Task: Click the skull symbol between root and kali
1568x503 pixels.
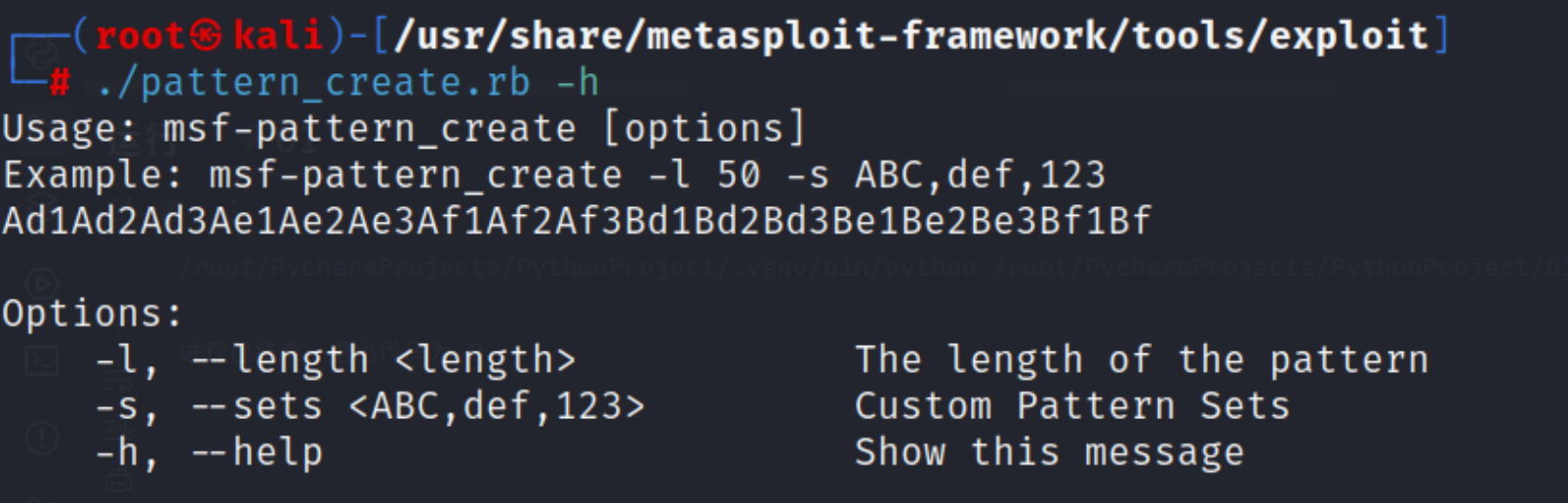Action: (207, 37)
